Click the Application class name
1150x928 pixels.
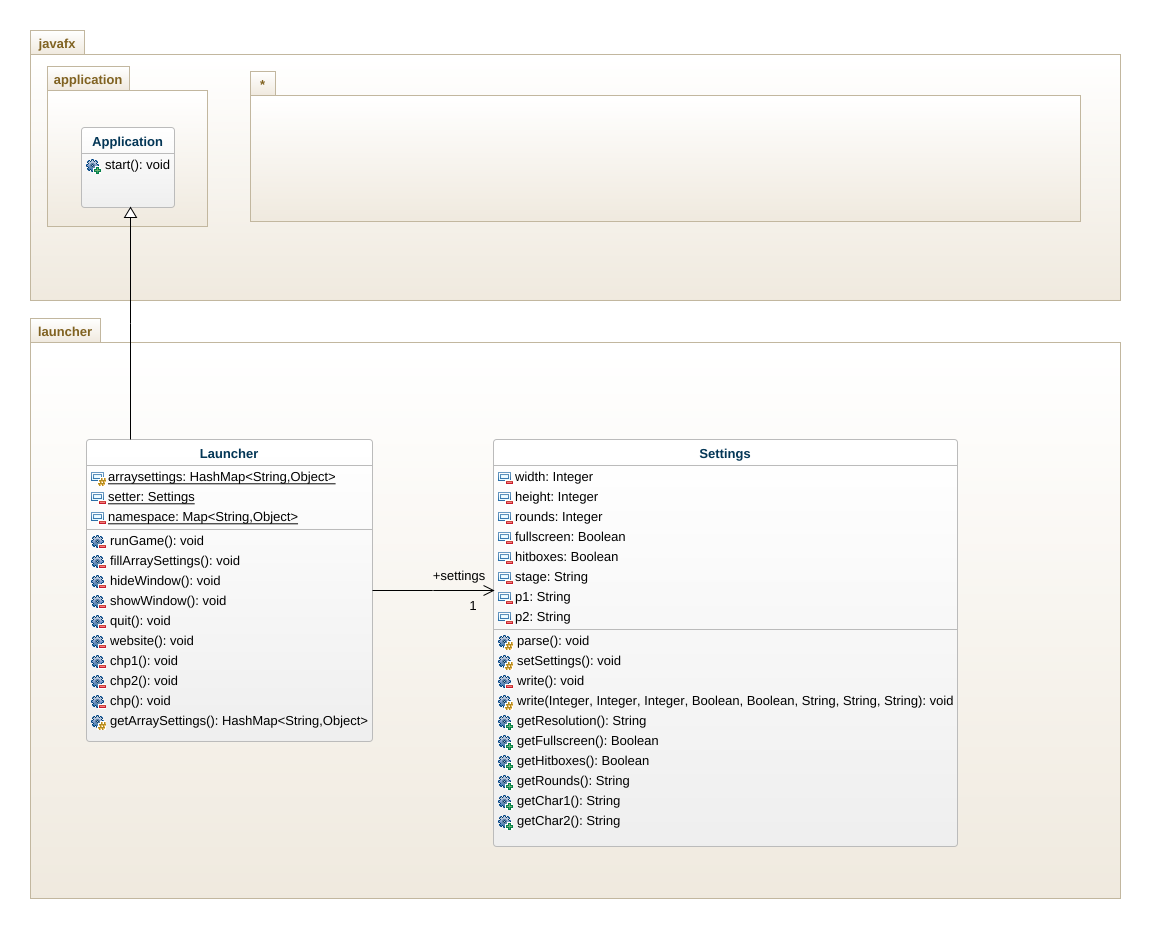[128, 141]
